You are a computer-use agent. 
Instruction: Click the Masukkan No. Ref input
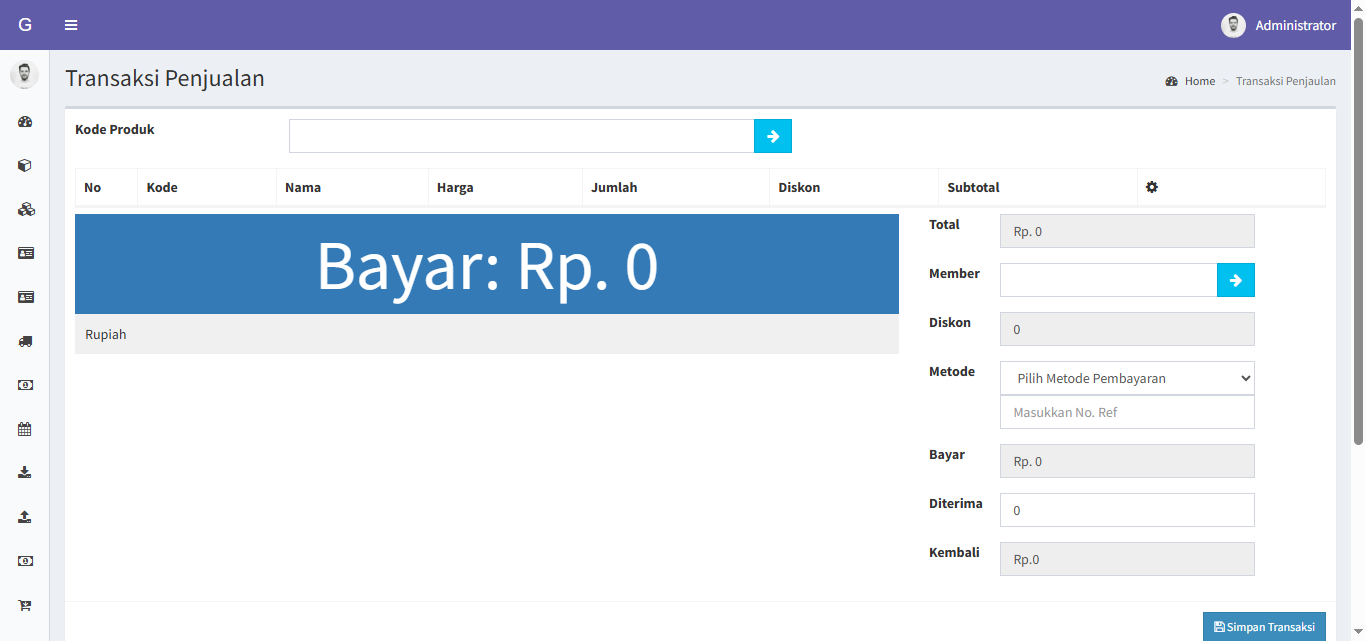tap(1127, 412)
